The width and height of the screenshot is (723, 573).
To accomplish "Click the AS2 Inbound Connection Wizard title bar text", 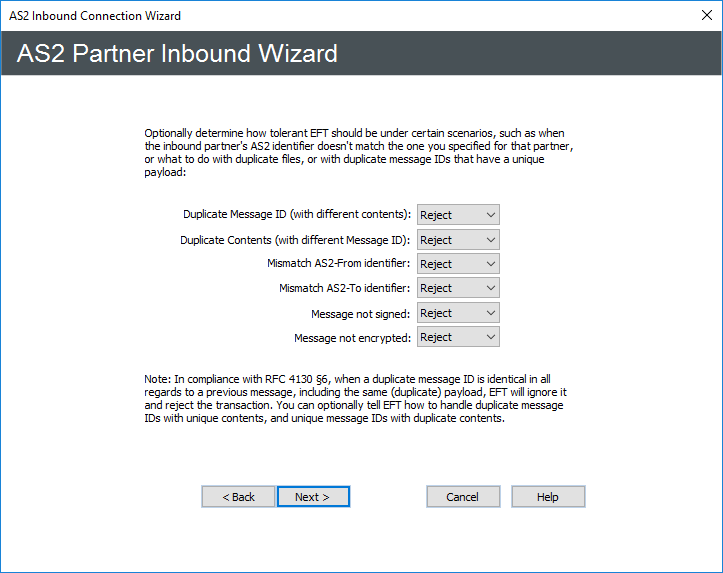I will point(96,16).
